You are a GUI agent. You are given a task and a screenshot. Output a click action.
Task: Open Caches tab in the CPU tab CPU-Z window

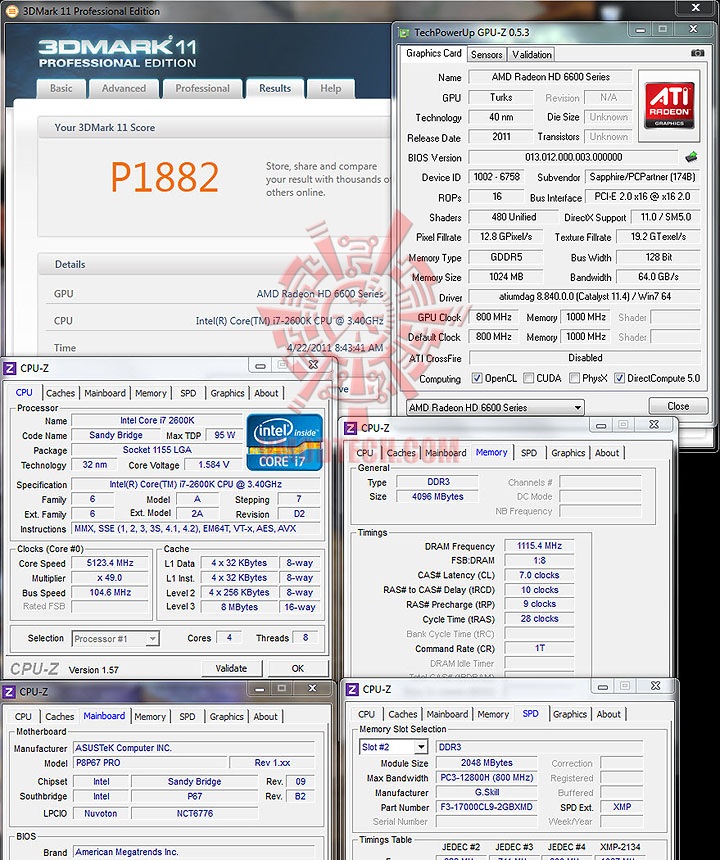pos(60,393)
